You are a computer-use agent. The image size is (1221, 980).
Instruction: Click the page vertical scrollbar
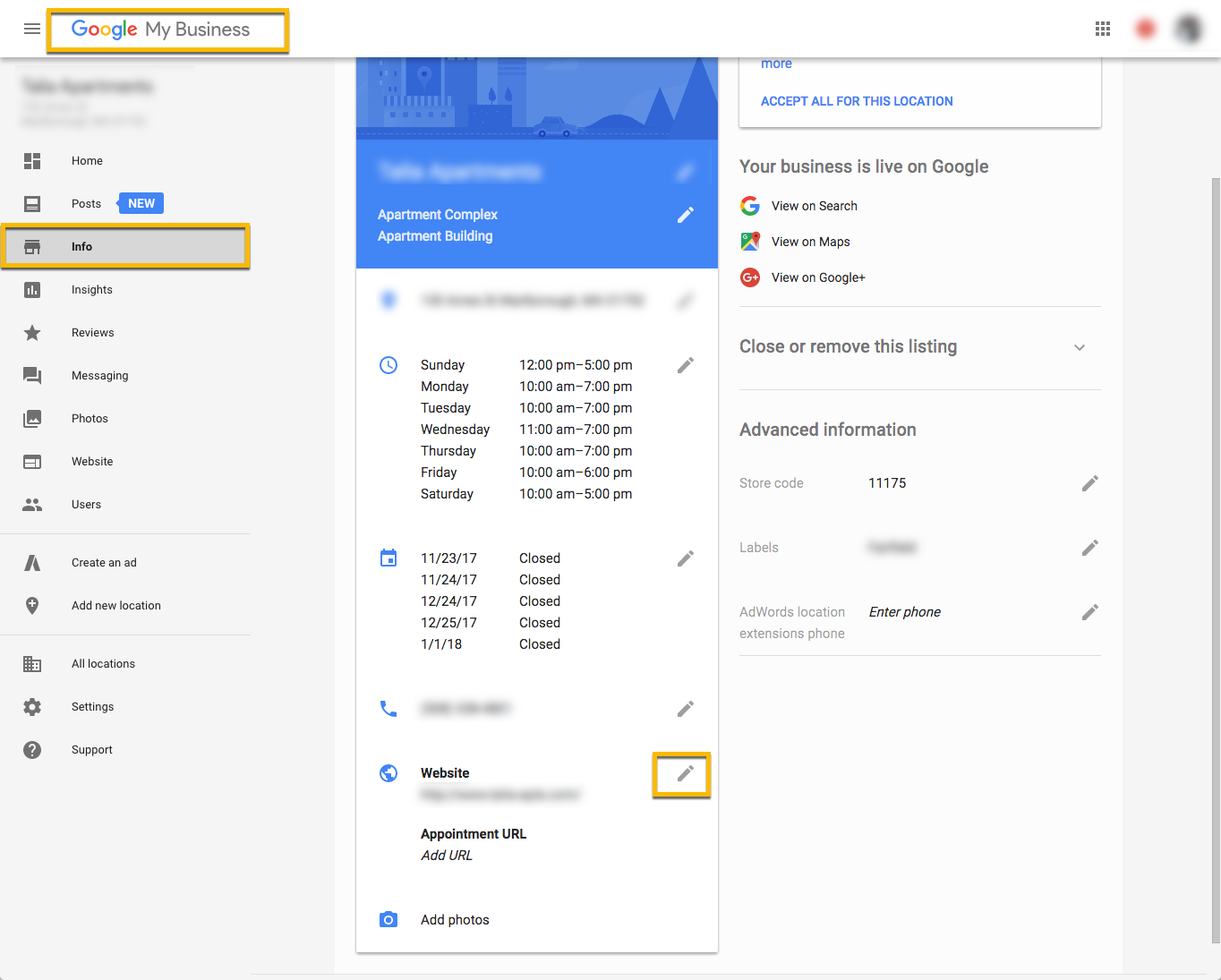pyautogui.click(x=1216, y=559)
